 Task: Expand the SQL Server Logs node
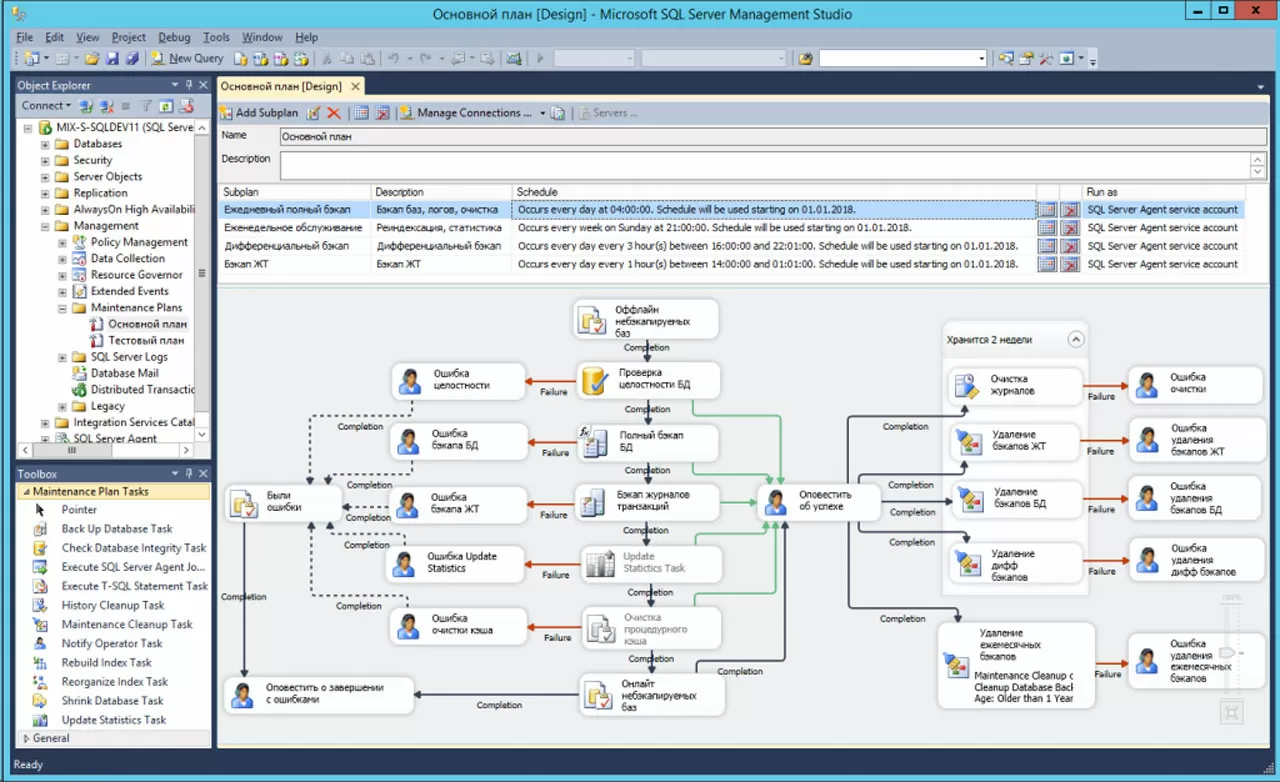pos(62,357)
